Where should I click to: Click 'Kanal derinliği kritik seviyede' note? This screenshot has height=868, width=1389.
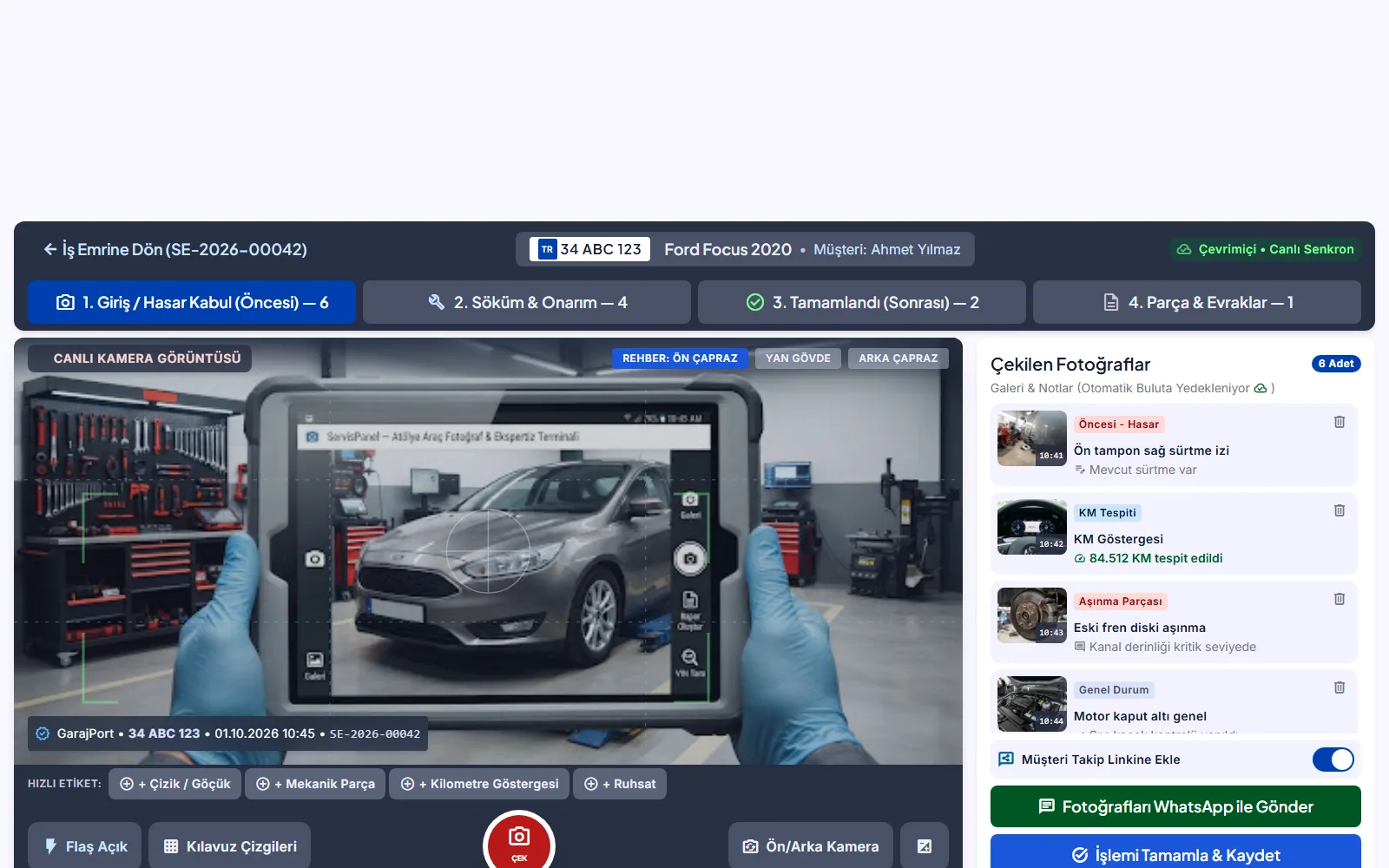1172,647
